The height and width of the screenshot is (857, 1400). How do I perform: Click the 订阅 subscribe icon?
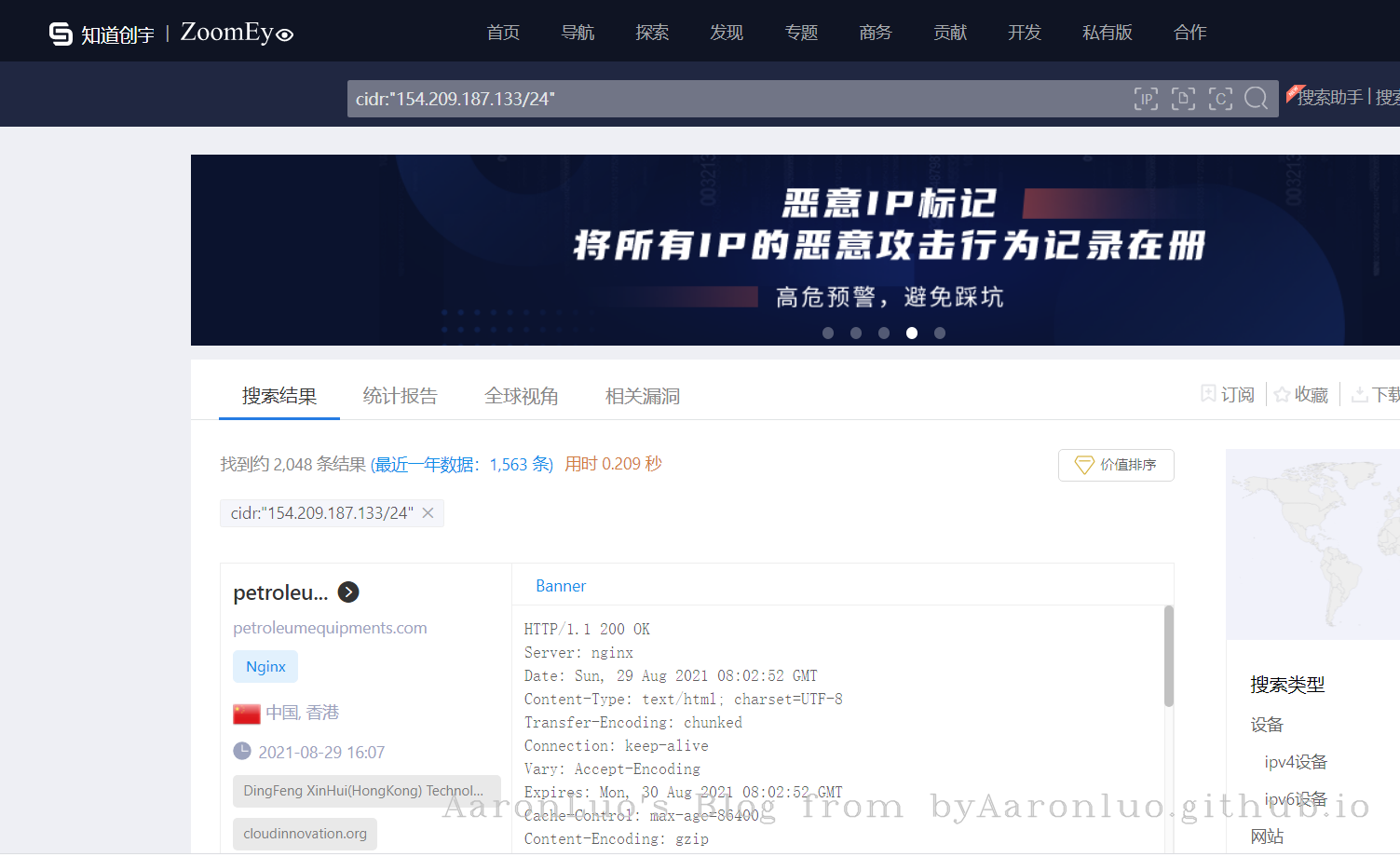tap(1208, 394)
